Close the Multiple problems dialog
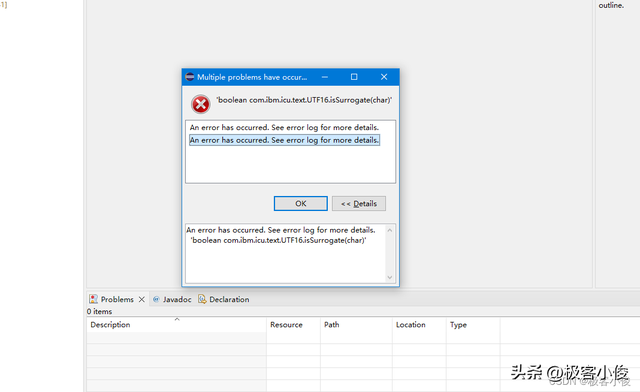The image size is (640, 392). 384,77
